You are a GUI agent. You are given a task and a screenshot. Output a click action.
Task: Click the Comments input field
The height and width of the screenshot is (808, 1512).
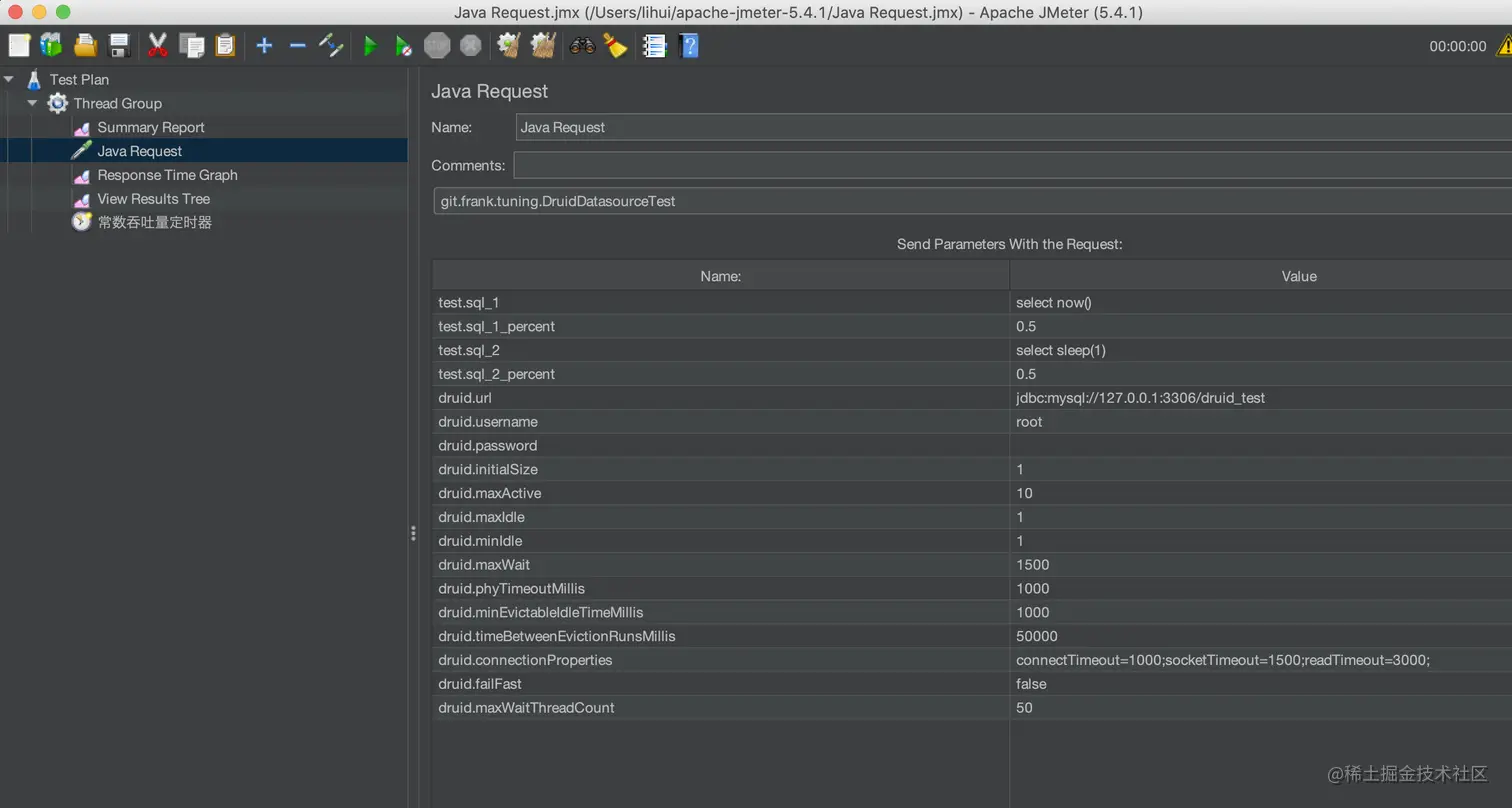1012,165
